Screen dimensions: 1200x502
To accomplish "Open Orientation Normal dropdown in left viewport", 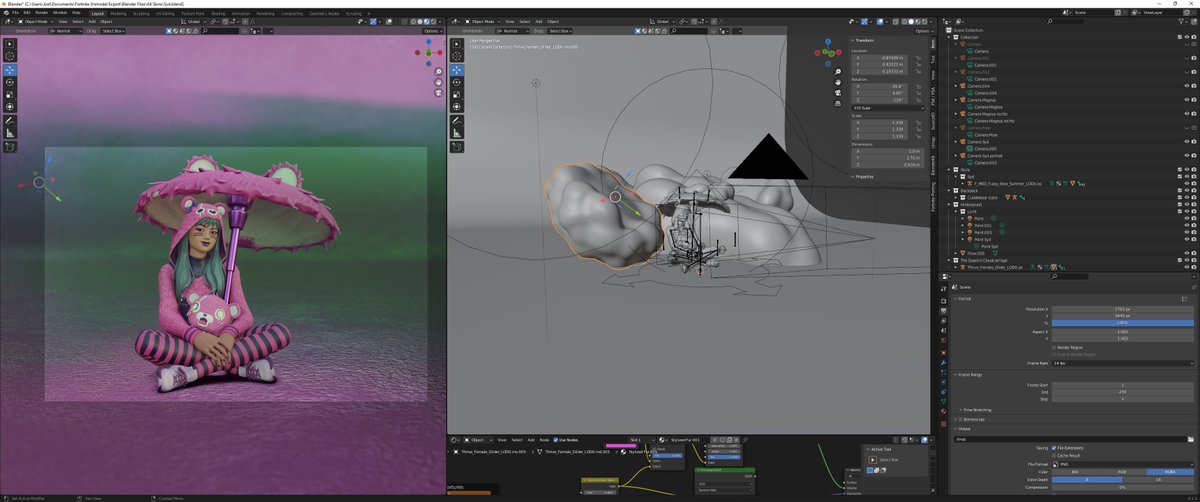I will (x=64, y=31).
